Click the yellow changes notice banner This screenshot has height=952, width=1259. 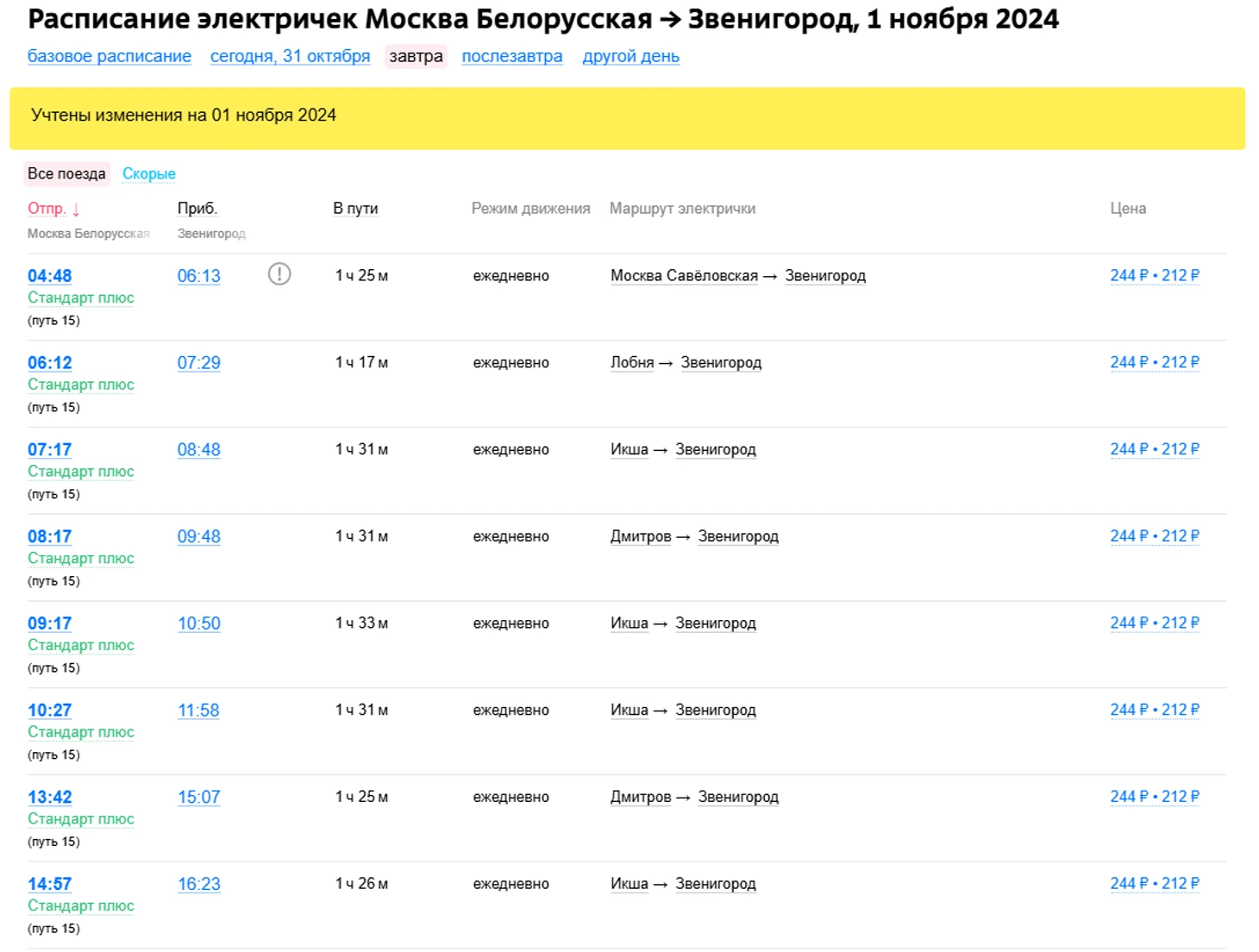pos(627,118)
